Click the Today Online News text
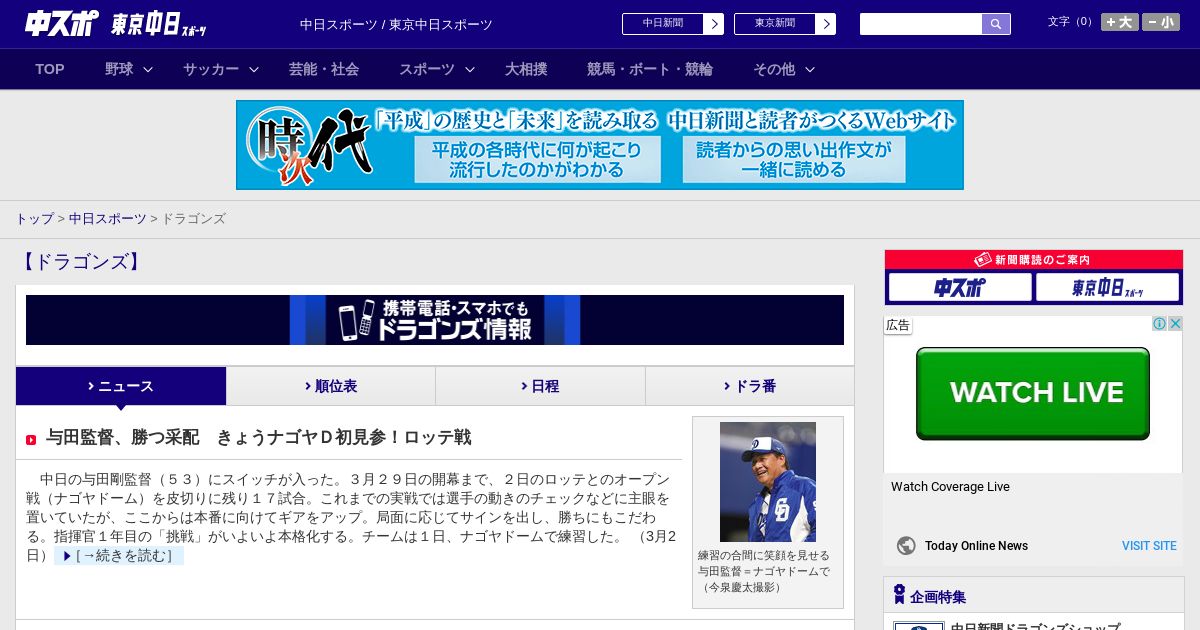The height and width of the screenshot is (630, 1200). [976, 546]
